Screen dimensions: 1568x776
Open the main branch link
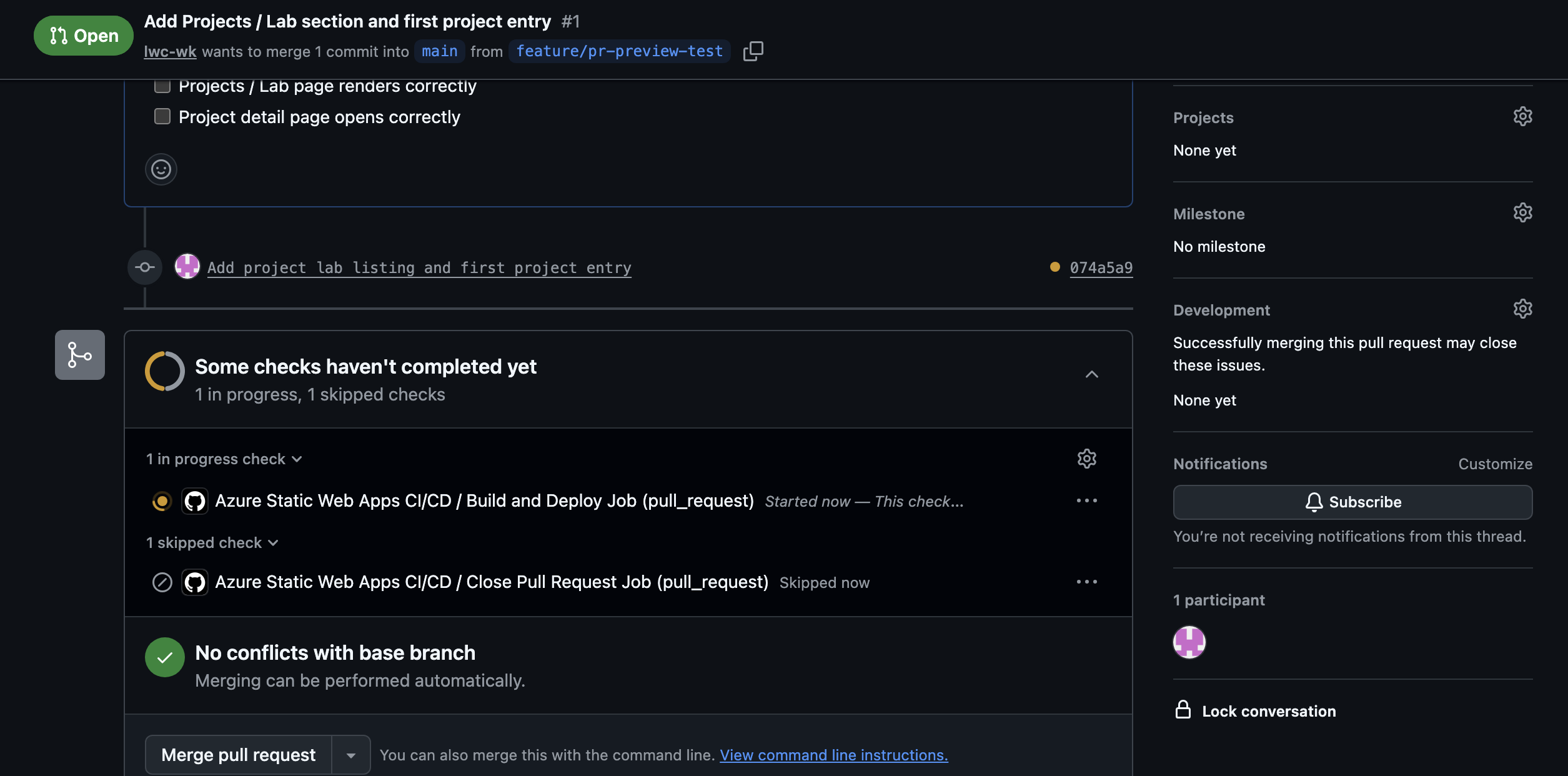440,51
